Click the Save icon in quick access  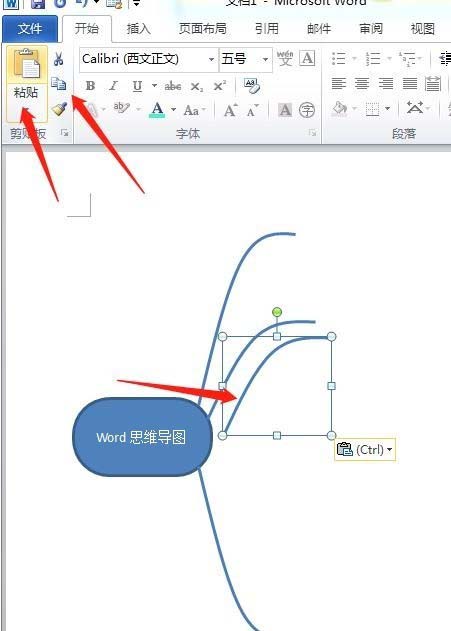37,4
